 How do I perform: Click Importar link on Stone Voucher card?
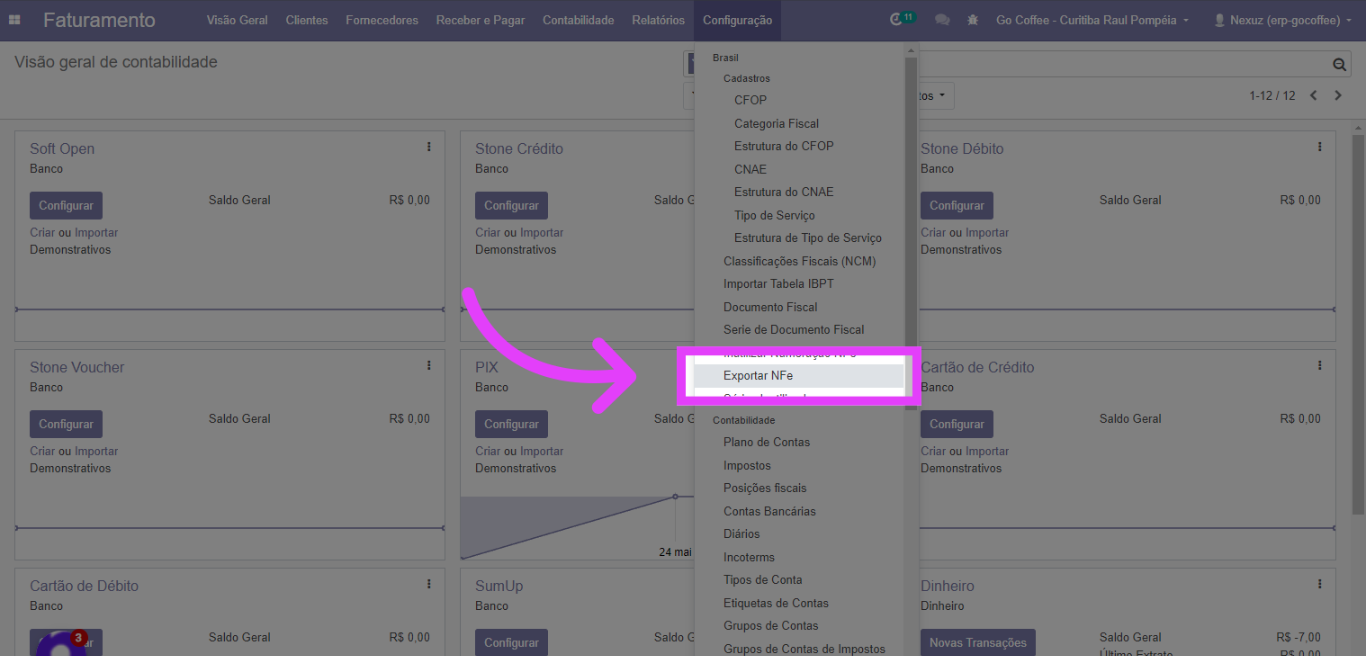pyautogui.click(x=96, y=451)
